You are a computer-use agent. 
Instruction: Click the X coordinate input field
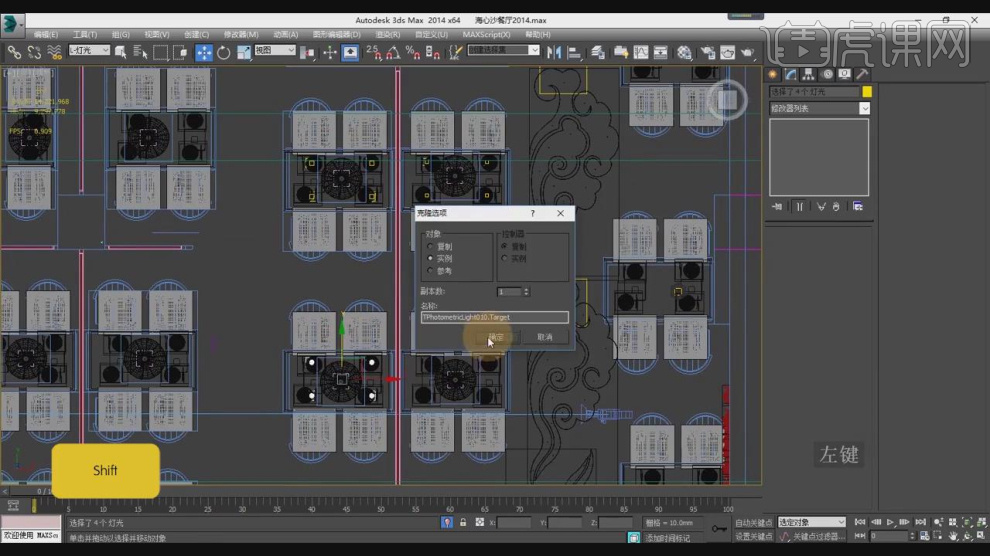click(x=513, y=523)
